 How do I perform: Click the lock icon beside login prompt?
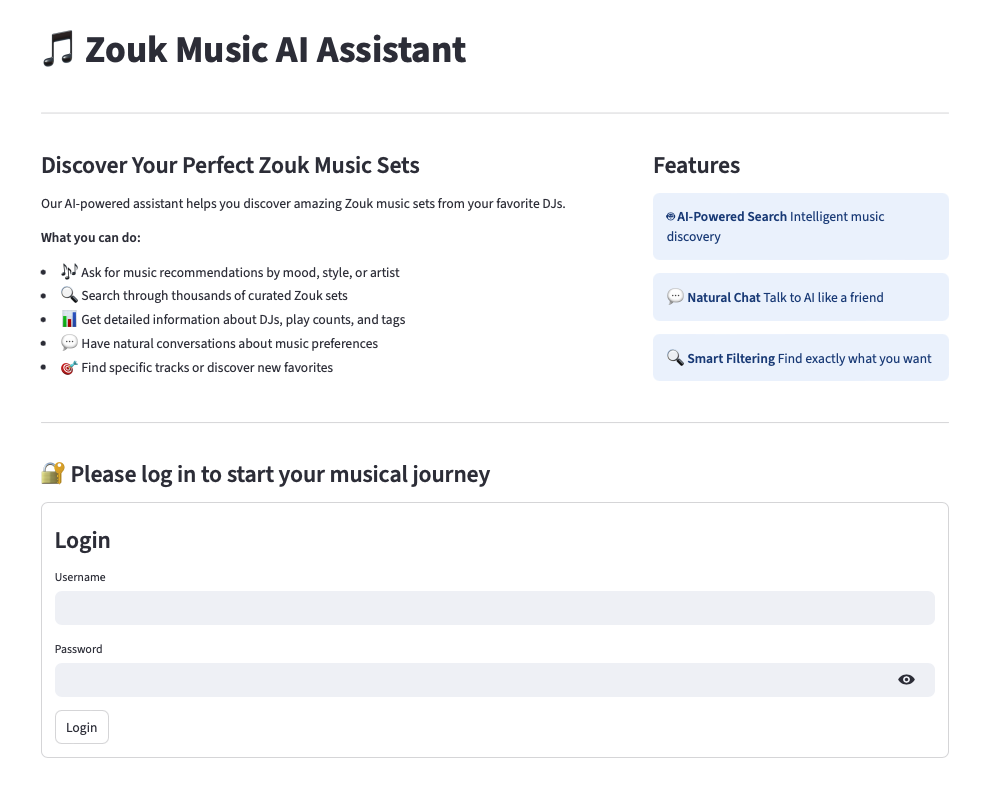tap(53, 473)
